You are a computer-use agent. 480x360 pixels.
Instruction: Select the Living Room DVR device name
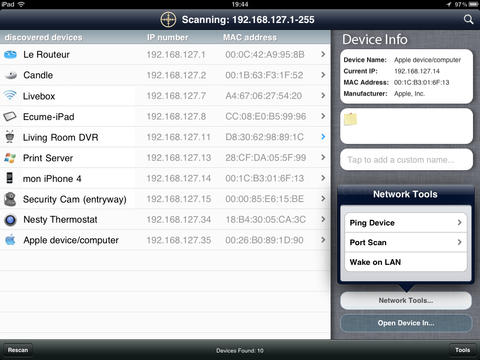point(61,137)
